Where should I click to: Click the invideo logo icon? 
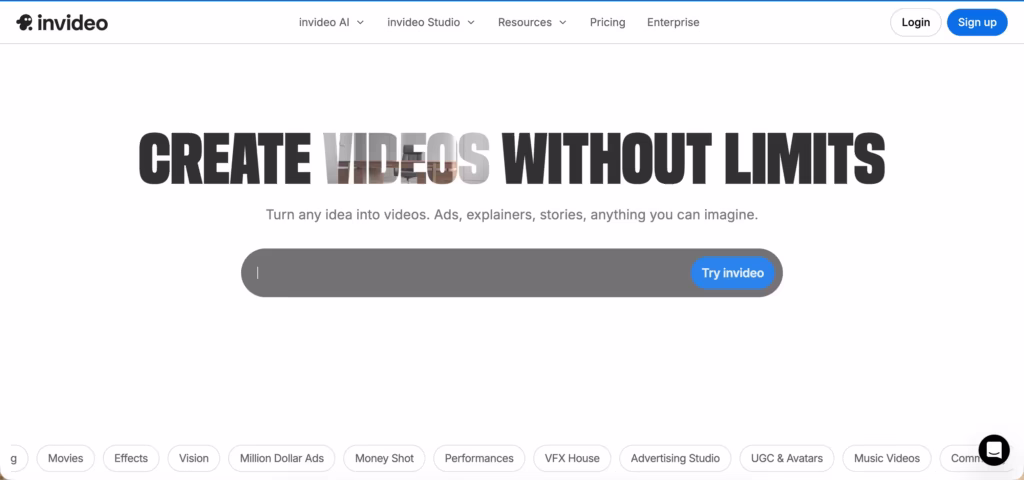25,22
